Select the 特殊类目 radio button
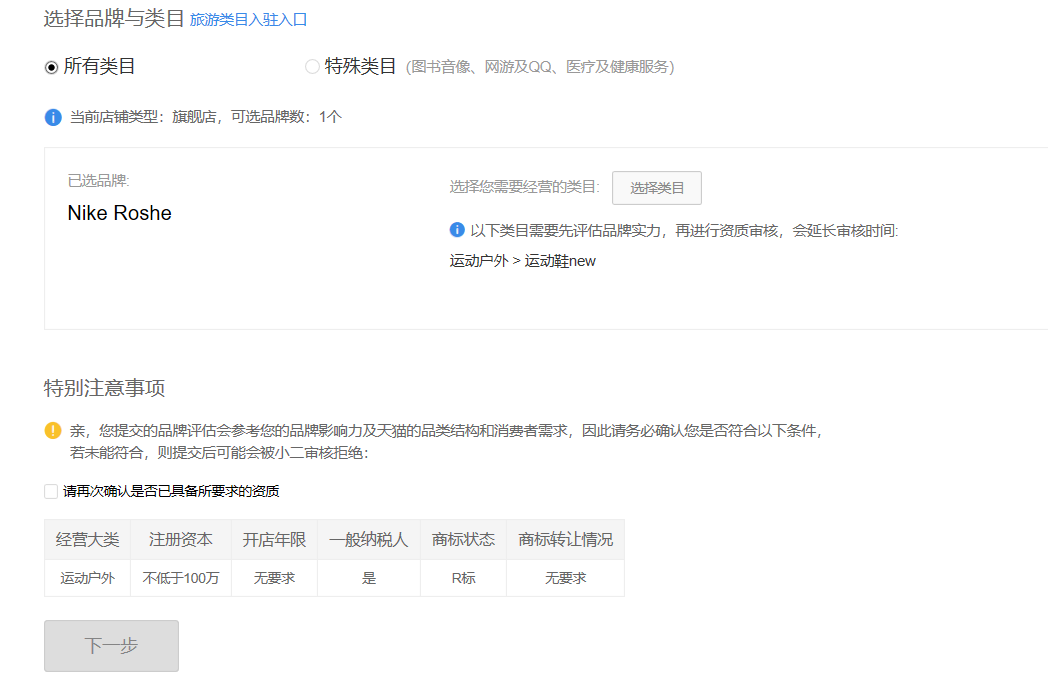 coord(311,66)
